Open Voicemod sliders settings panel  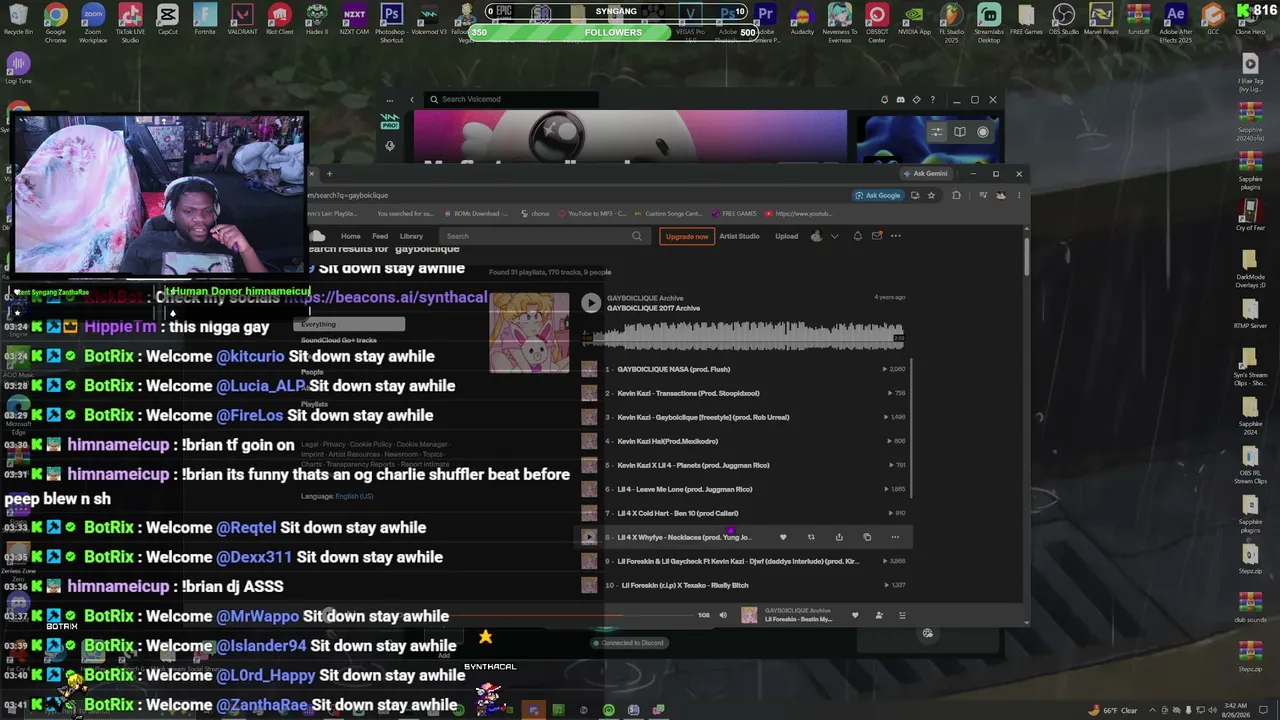pos(936,132)
